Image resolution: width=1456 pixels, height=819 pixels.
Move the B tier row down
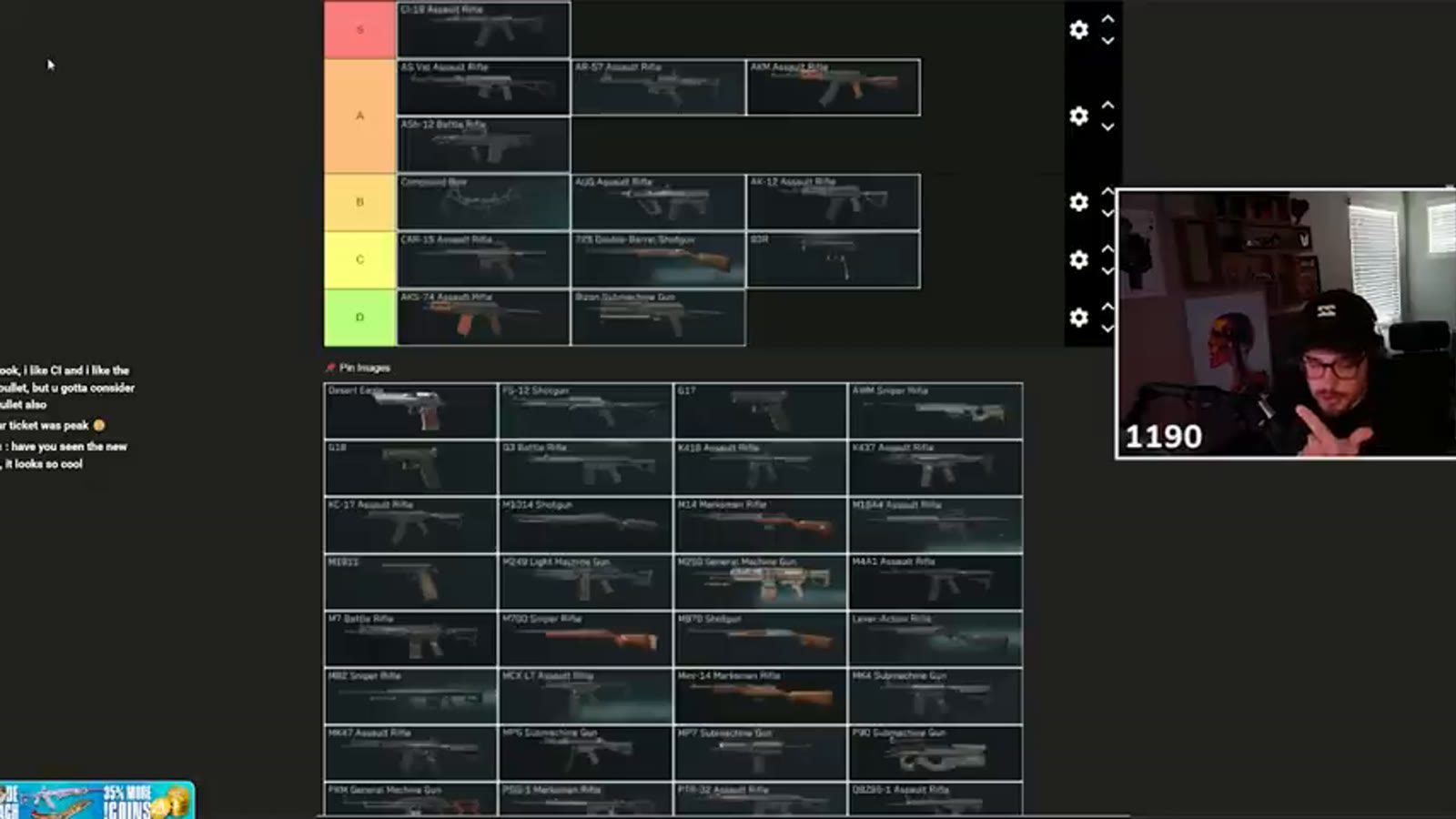(x=1107, y=213)
